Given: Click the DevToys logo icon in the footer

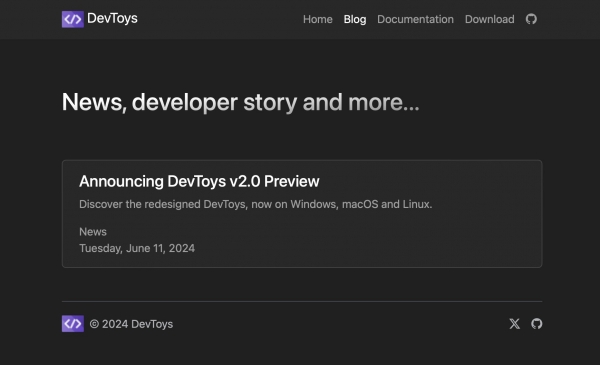Looking at the screenshot, I should pyautogui.click(x=73, y=324).
